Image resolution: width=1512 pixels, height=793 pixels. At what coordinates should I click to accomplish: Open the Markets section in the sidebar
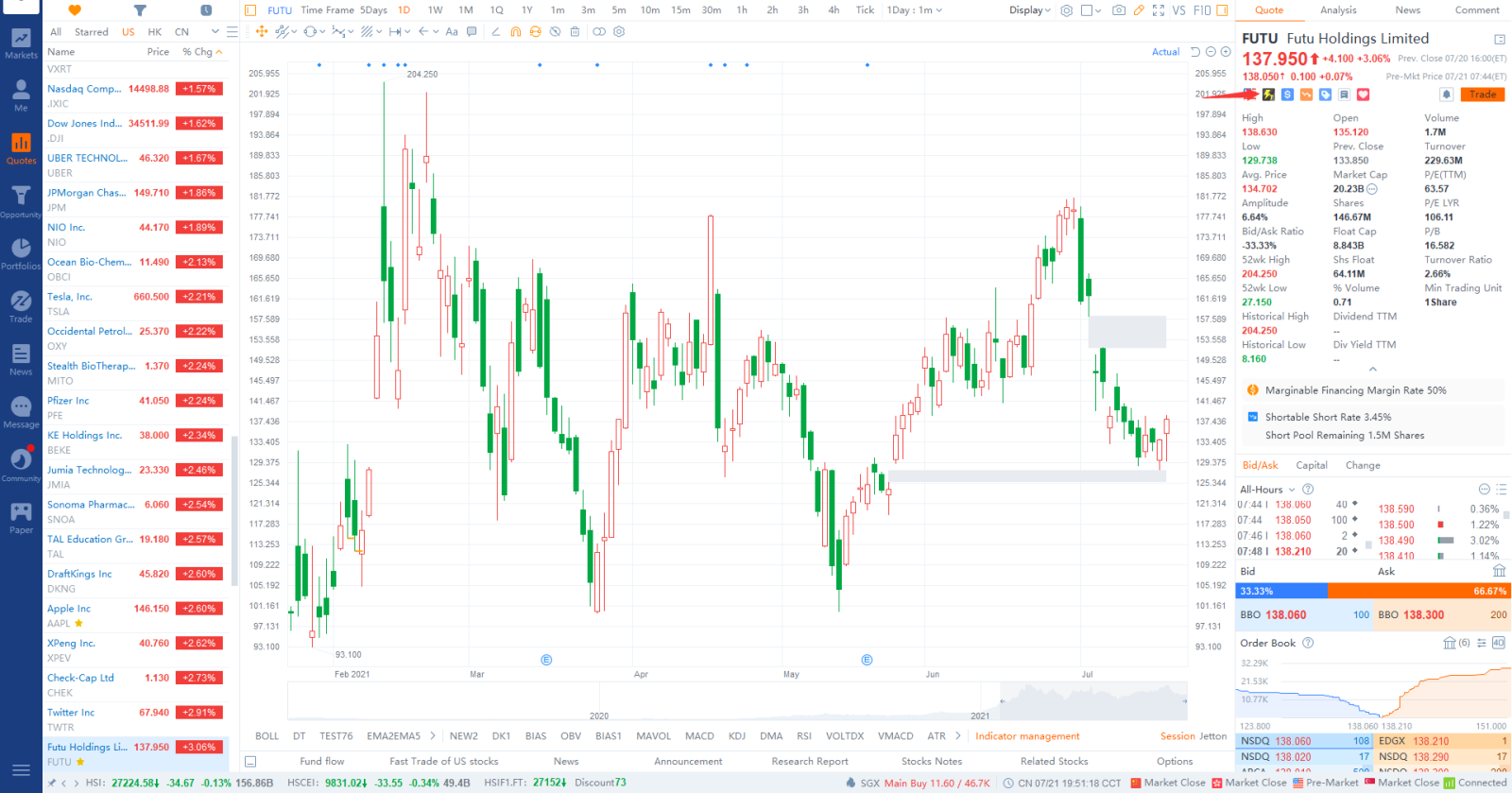point(21,43)
